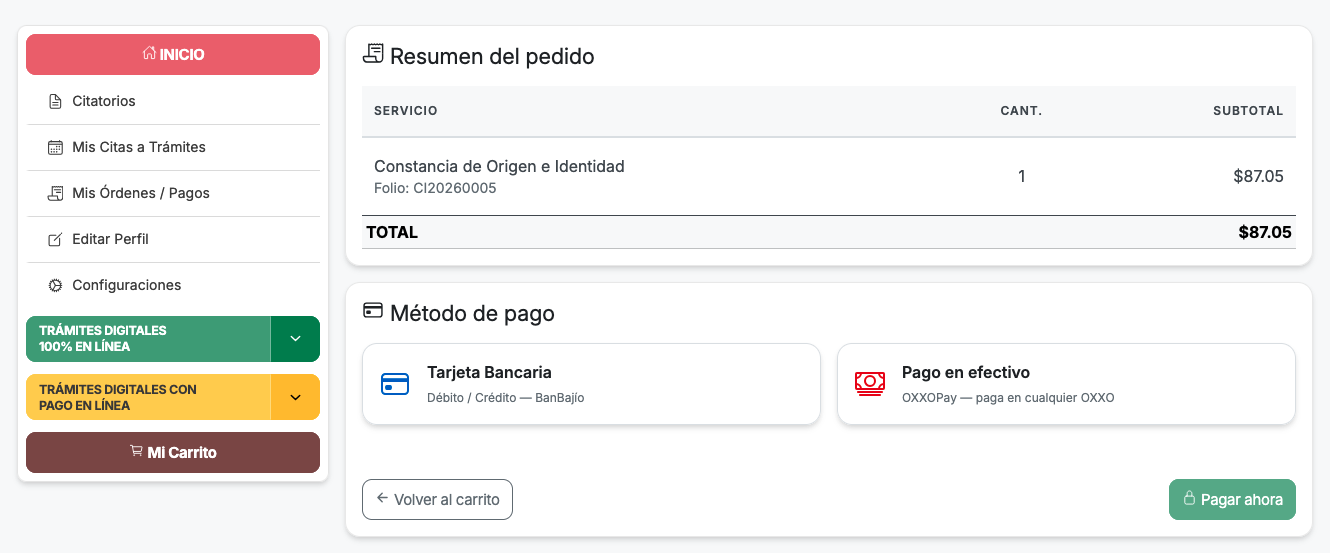The image size is (1330, 553).
Task: Click Volver al carrito button
Action: (437, 499)
